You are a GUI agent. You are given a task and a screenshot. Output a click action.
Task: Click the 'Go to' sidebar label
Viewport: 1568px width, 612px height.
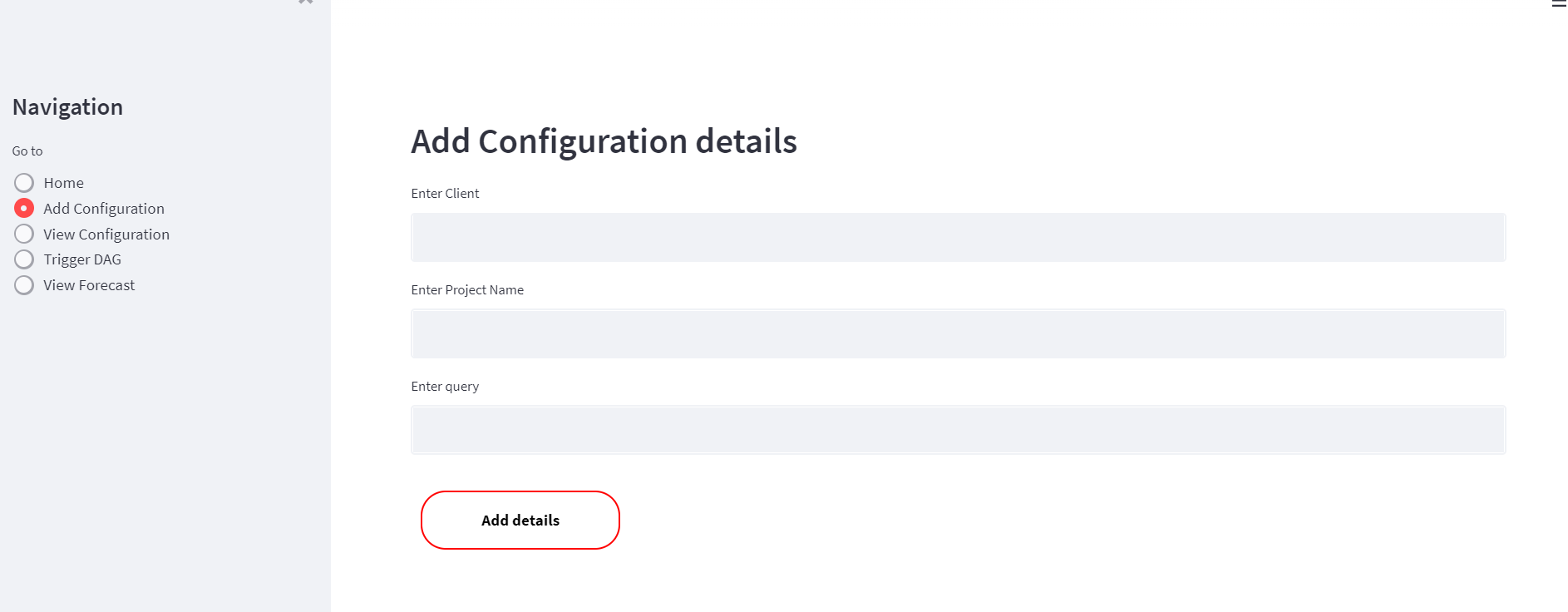27,151
